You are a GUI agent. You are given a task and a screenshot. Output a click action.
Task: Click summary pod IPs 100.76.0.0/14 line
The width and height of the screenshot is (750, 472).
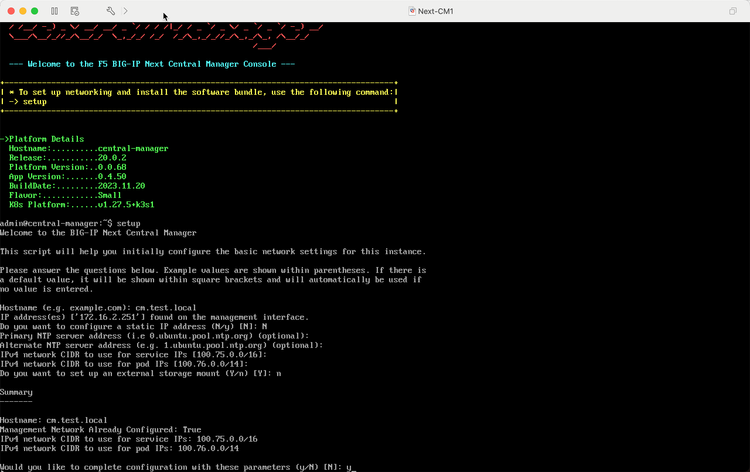(120, 448)
